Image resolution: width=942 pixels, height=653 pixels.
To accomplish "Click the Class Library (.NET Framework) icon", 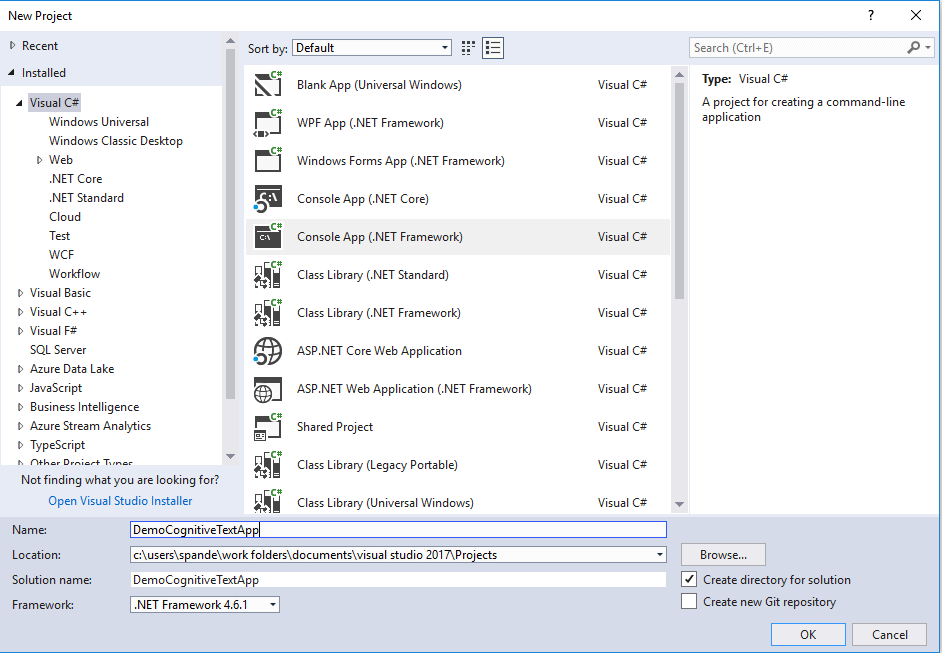I will click(x=268, y=312).
